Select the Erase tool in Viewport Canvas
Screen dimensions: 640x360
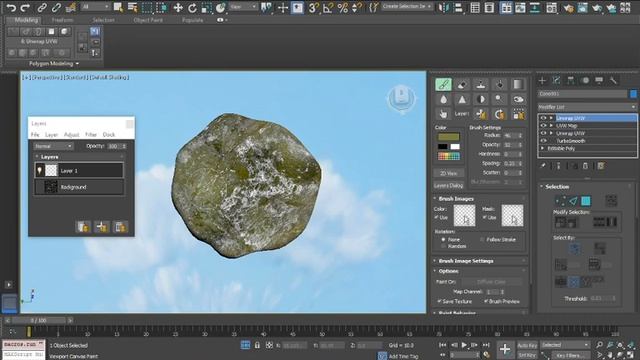tap(462, 84)
